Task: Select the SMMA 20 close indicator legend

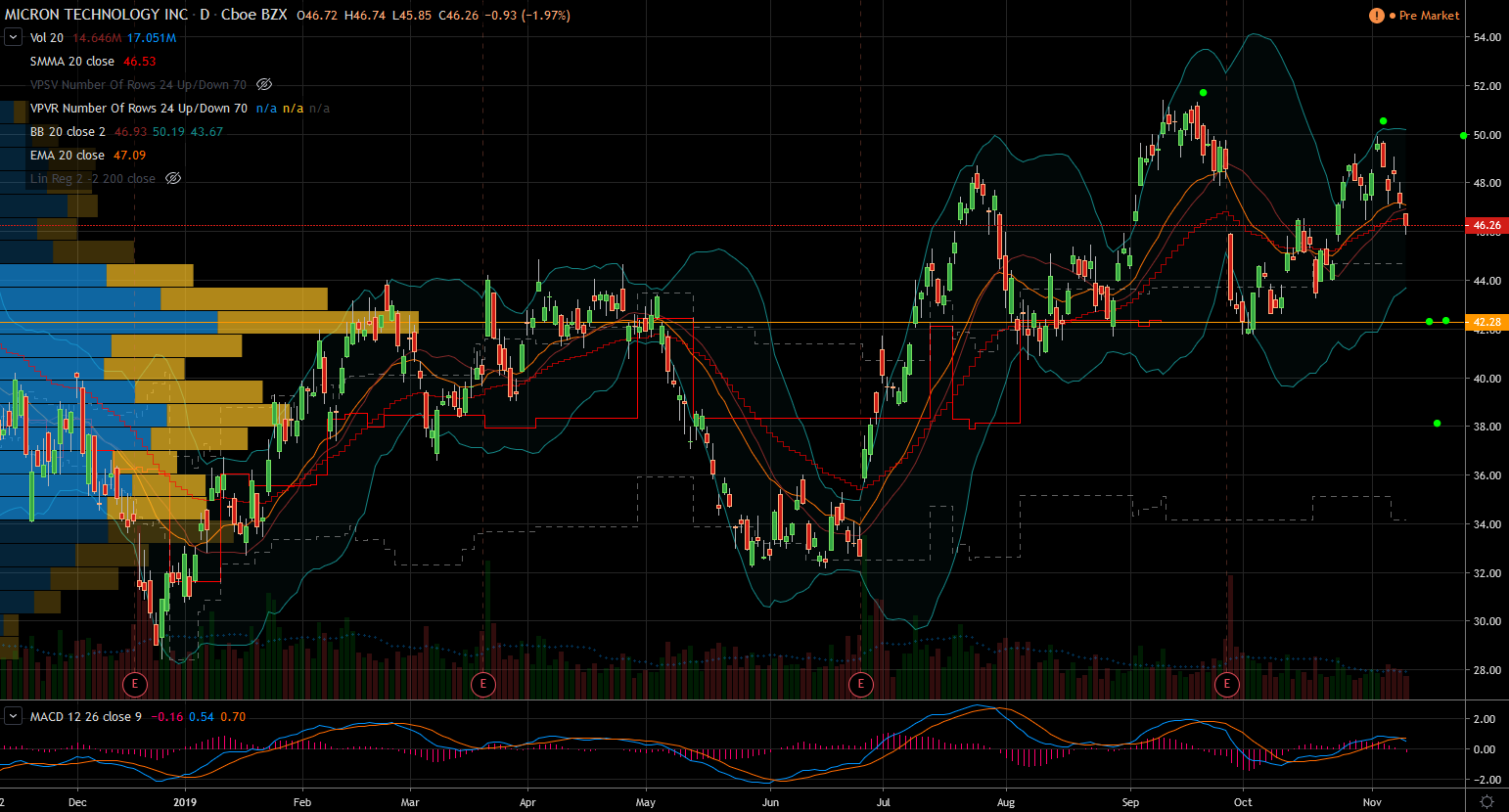Action: point(72,62)
